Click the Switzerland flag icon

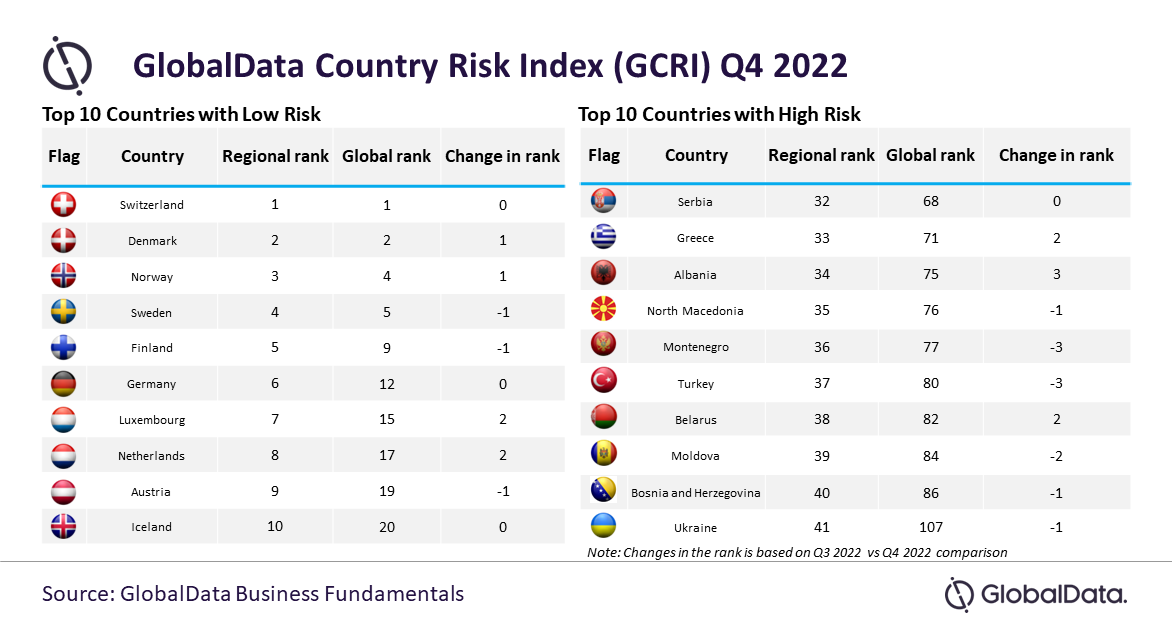click(x=64, y=204)
